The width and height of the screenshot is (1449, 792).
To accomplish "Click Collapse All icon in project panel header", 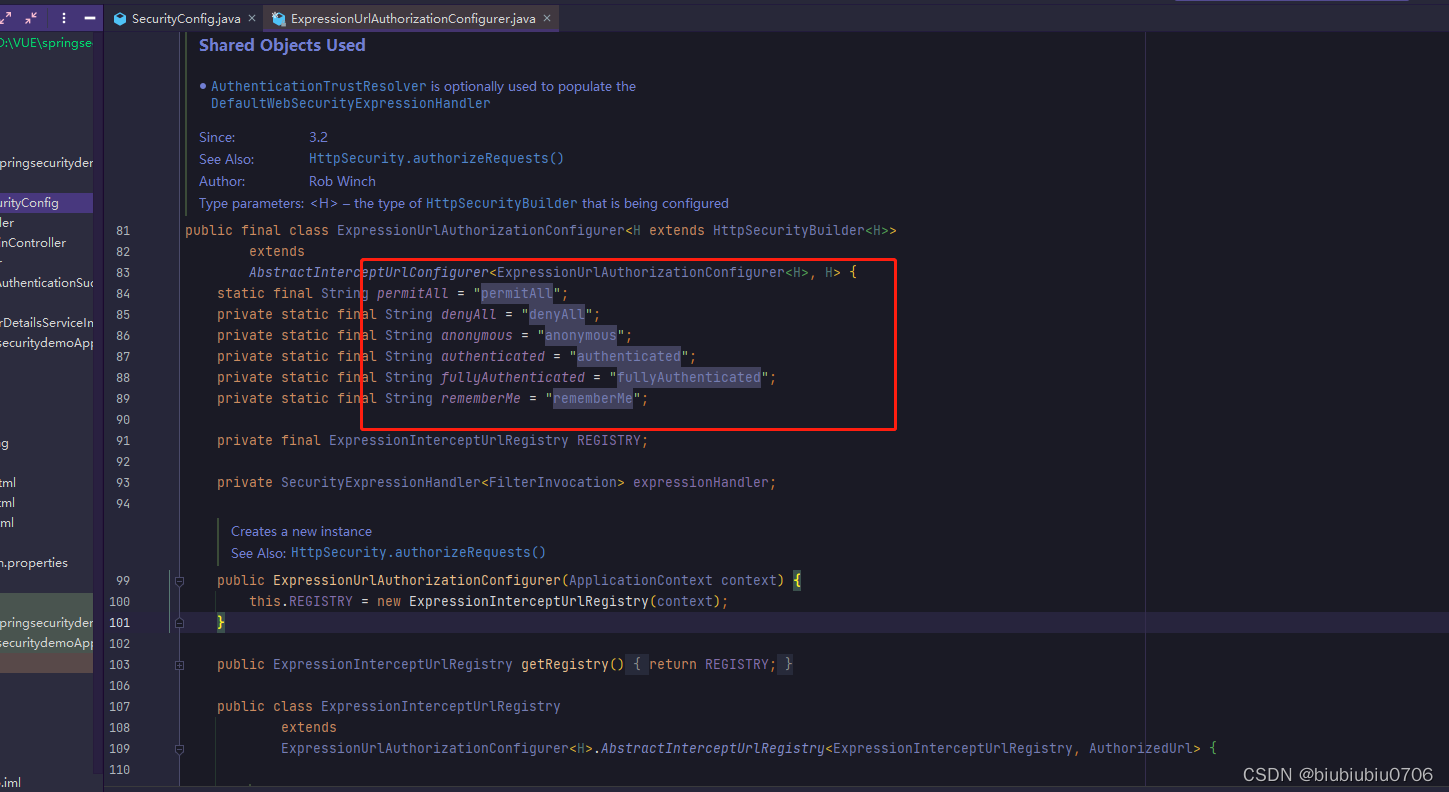I will pyautogui.click(x=31, y=18).
